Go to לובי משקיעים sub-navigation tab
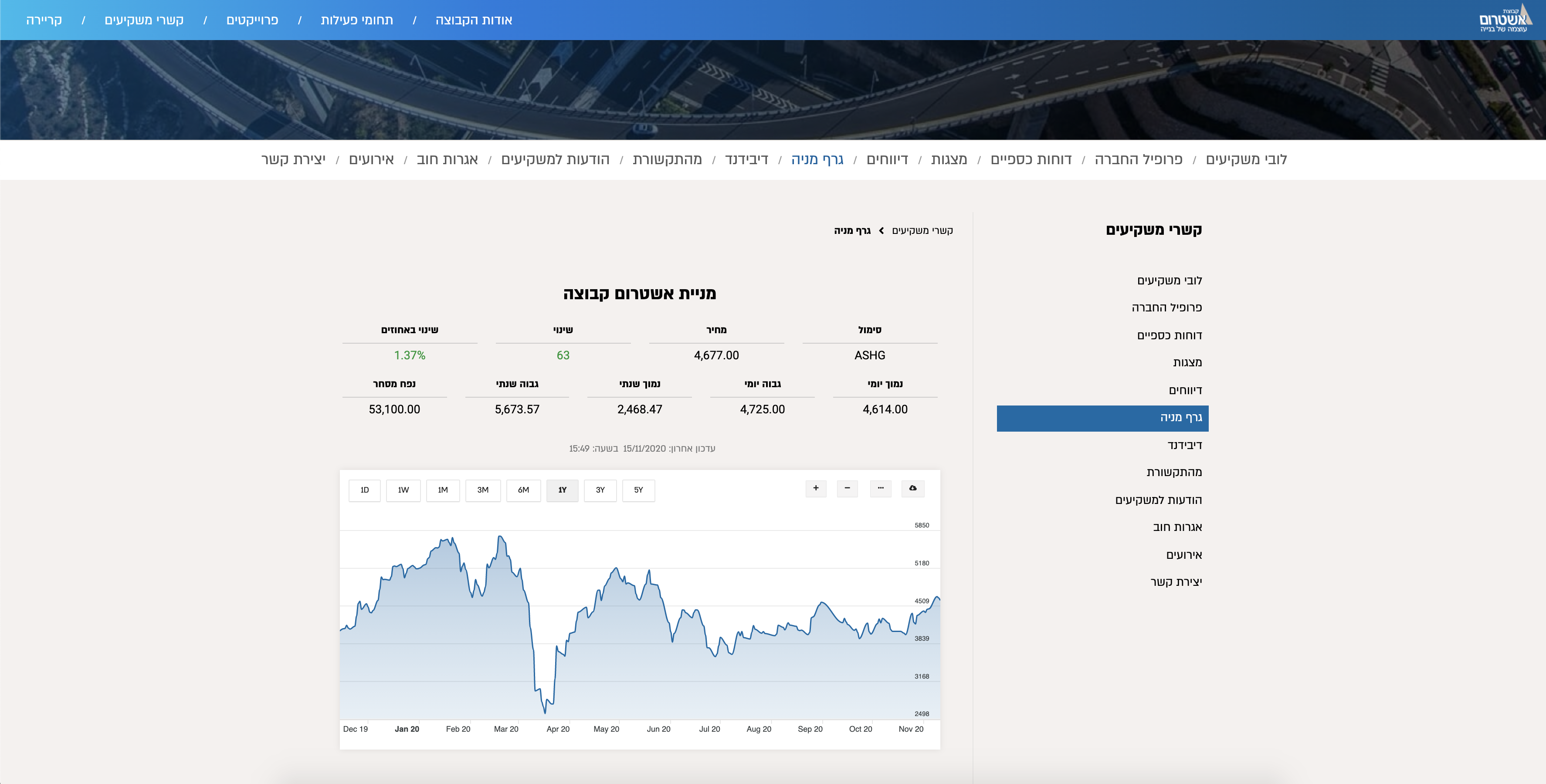Viewport: 1546px width, 784px height. point(1247,159)
